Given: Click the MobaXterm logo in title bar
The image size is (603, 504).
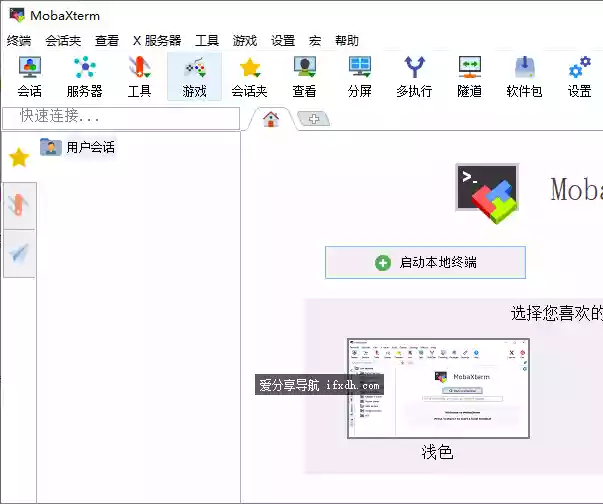Looking at the screenshot, I should [17, 15].
